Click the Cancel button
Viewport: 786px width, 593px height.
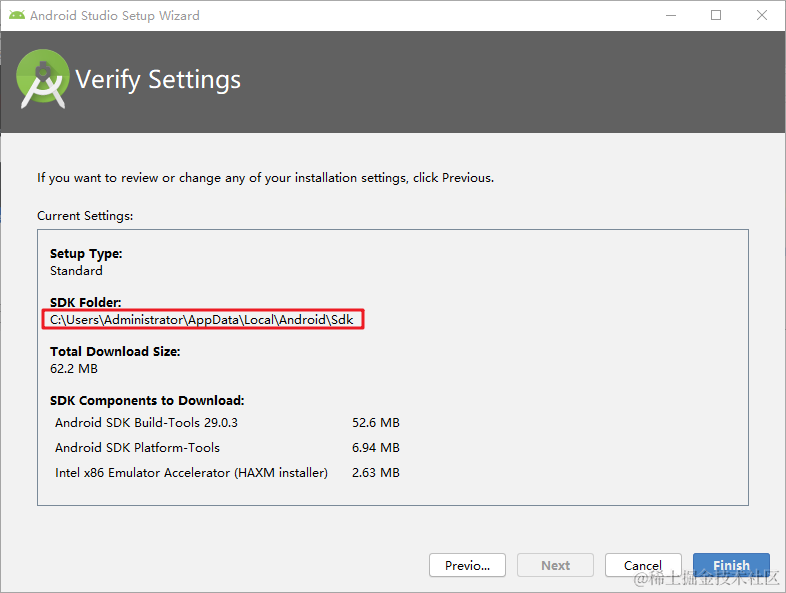643,565
